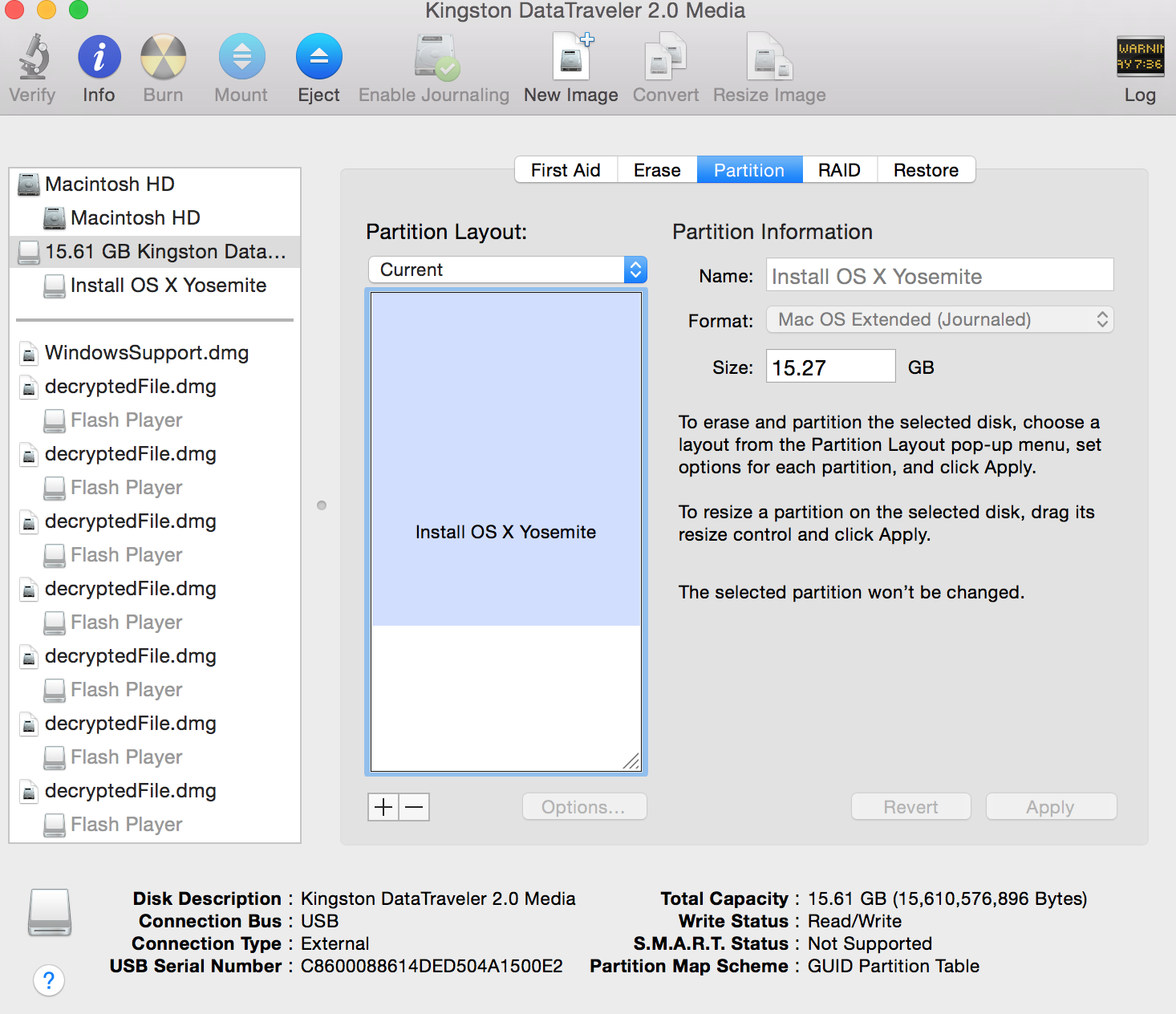Click the Write Status Read/Write value
1176x1014 pixels.
click(x=854, y=921)
